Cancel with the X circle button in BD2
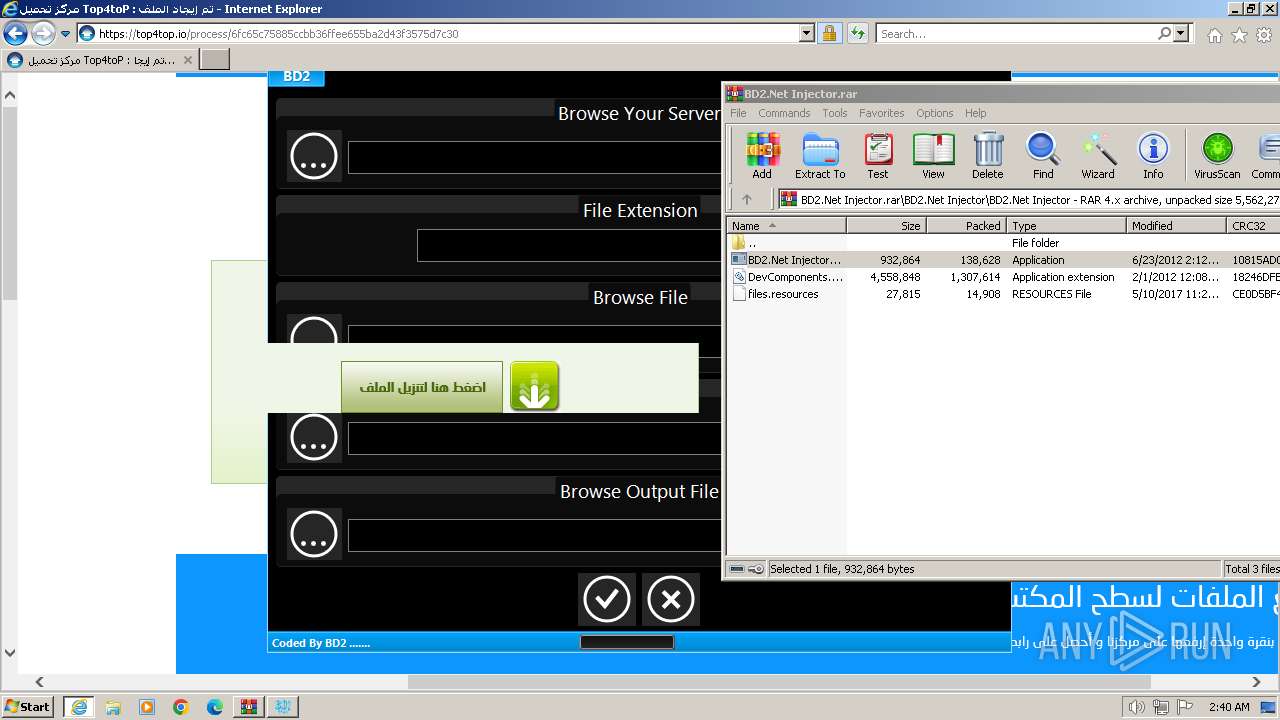Viewport: 1280px width, 720px height. (x=671, y=599)
